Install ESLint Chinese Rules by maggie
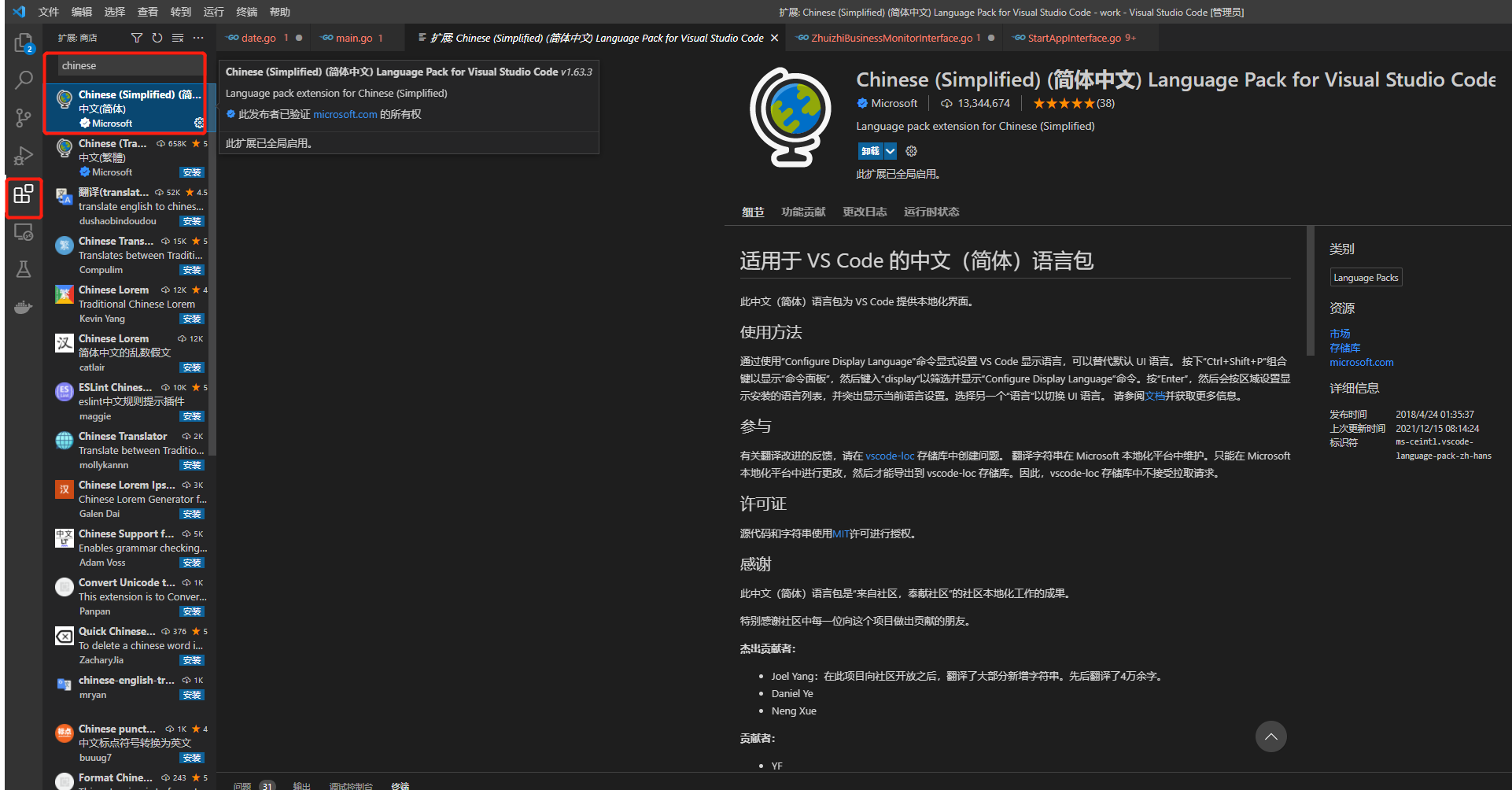Viewport: 1512px width, 790px height. [192, 416]
